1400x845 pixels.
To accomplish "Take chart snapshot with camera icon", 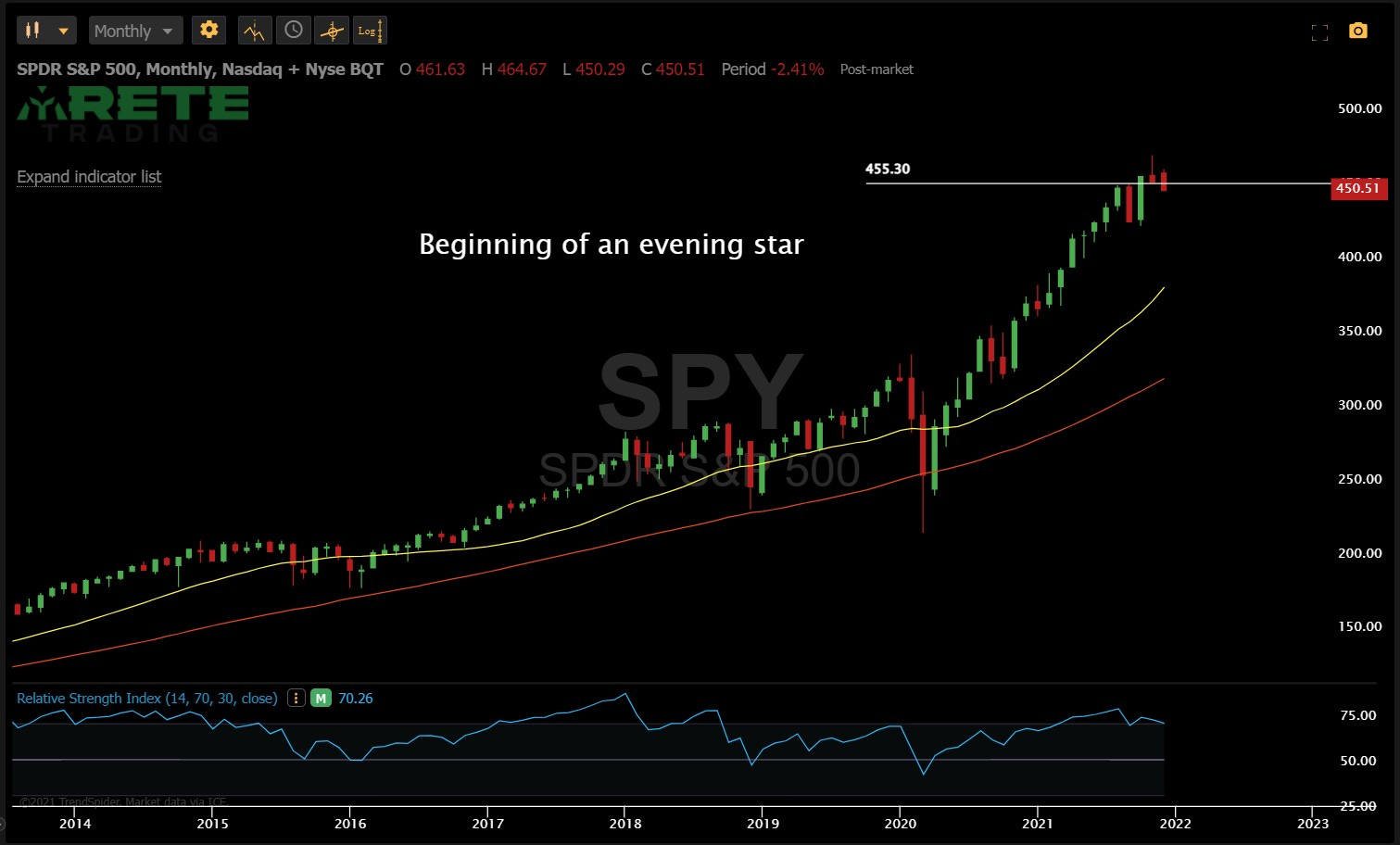I will click(x=1358, y=32).
